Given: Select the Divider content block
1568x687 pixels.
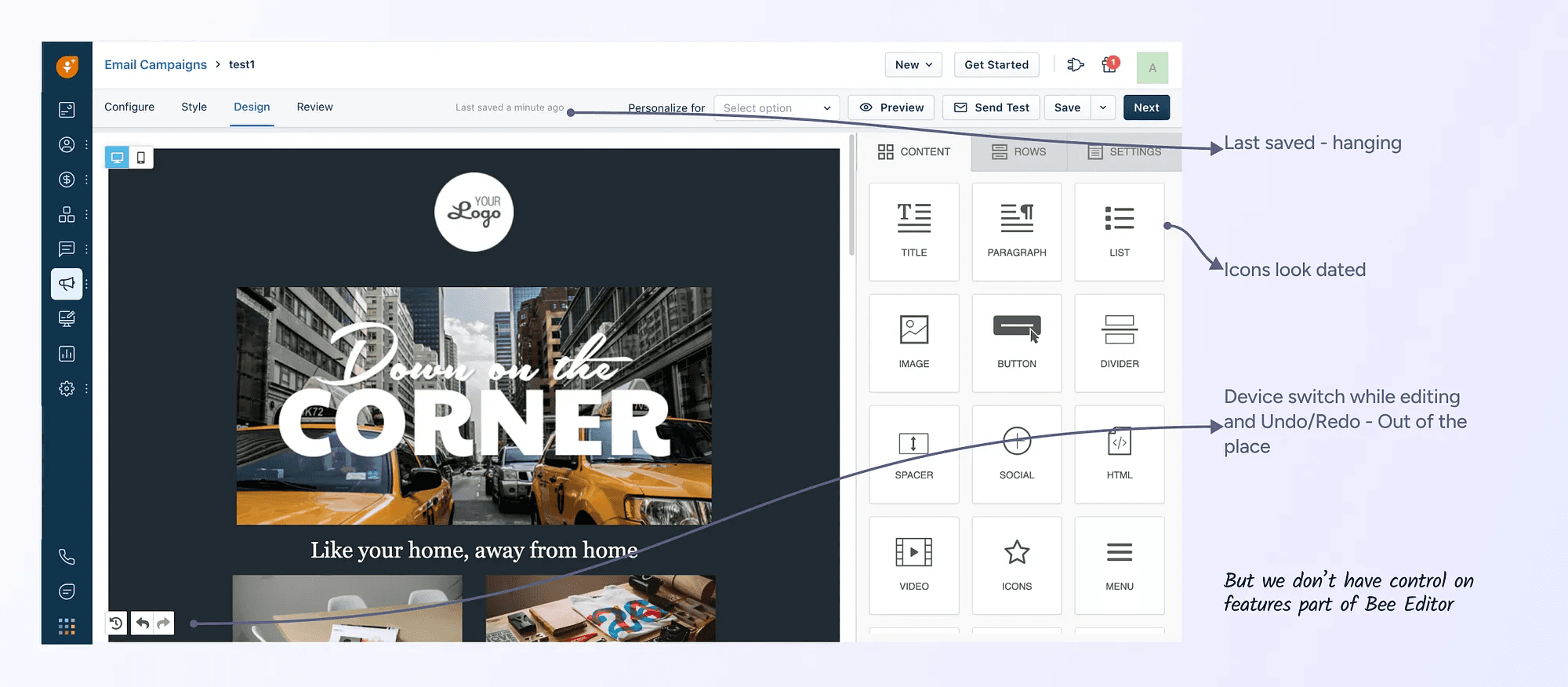Looking at the screenshot, I should coord(1120,343).
